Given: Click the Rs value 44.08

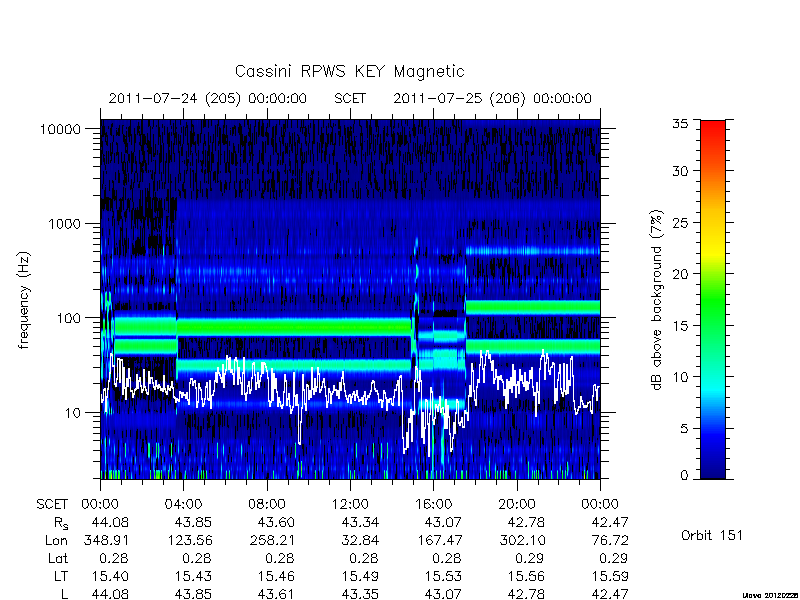Looking at the screenshot, I should (x=110, y=522).
